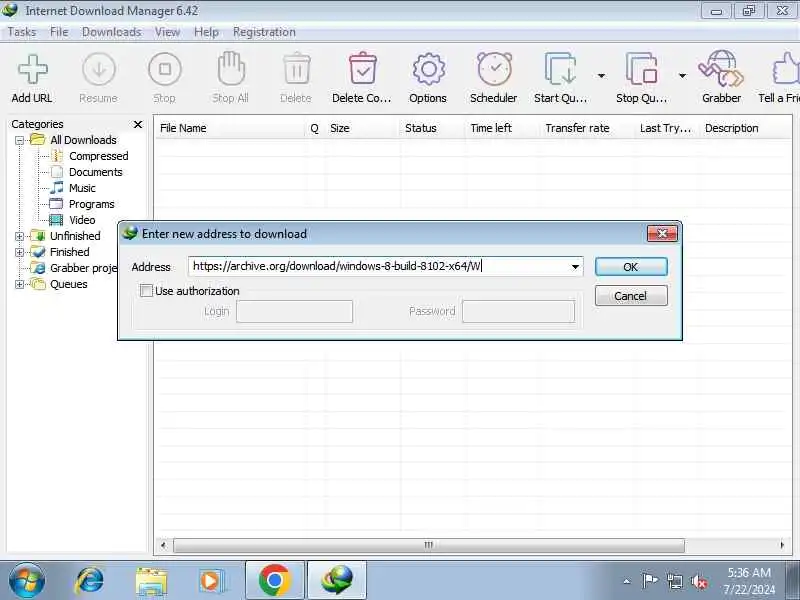Click the Q column header

[315, 128]
